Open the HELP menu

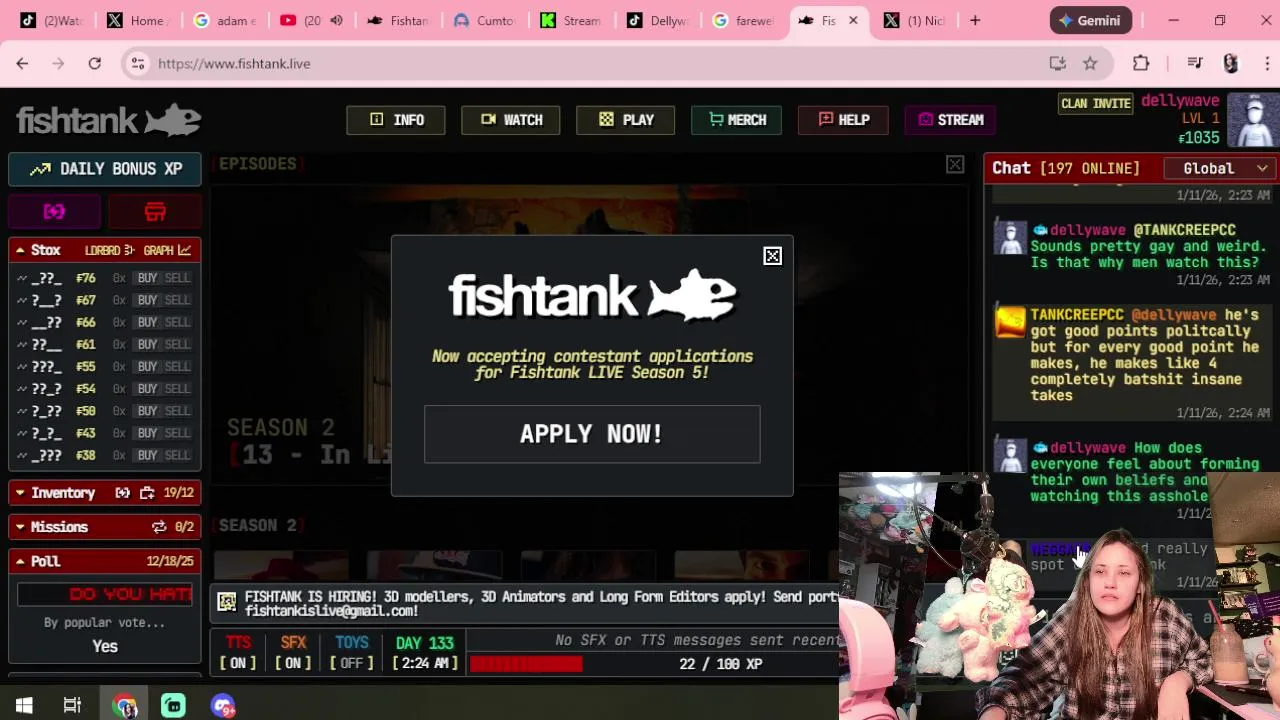click(843, 120)
